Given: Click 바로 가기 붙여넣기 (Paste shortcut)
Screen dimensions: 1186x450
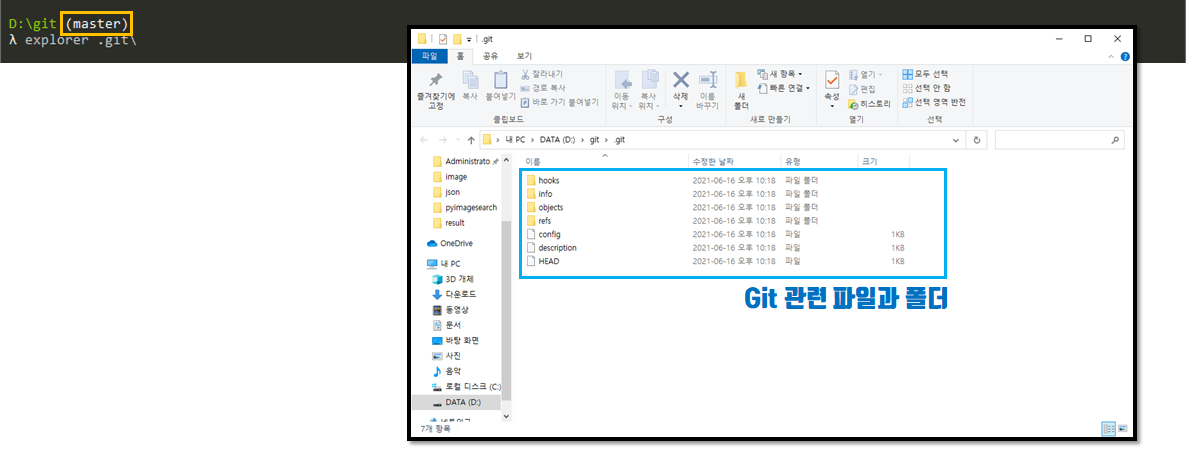Looking at the screenshot, I should tap(559, 101).
